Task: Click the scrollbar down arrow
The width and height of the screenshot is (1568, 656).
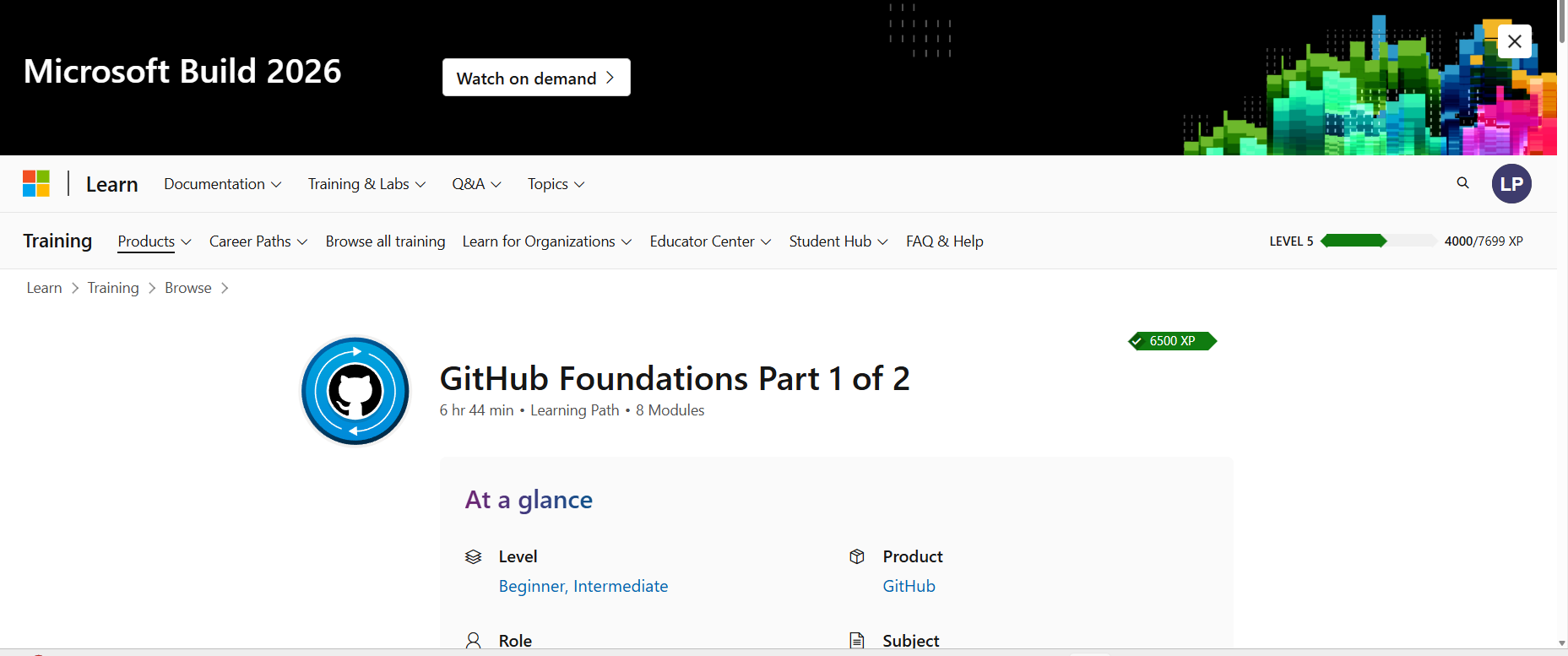Action: pyautogui.click(x=1562, y=642)
